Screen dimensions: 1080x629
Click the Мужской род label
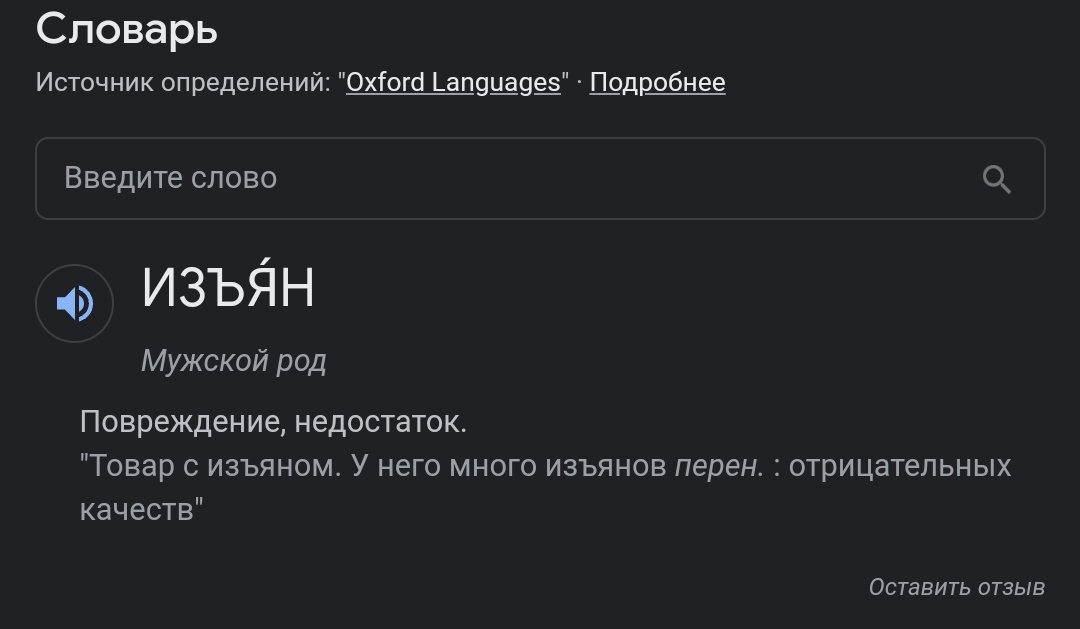tap(233, 361)
